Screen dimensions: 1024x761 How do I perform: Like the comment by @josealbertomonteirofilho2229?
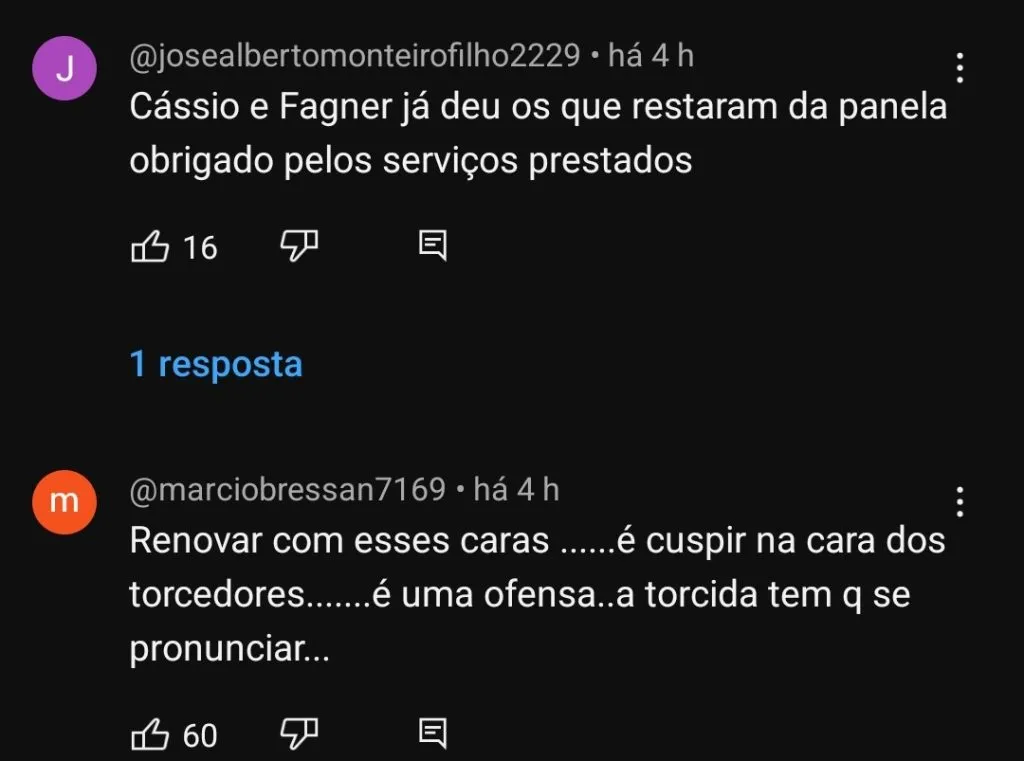(152, 246)
